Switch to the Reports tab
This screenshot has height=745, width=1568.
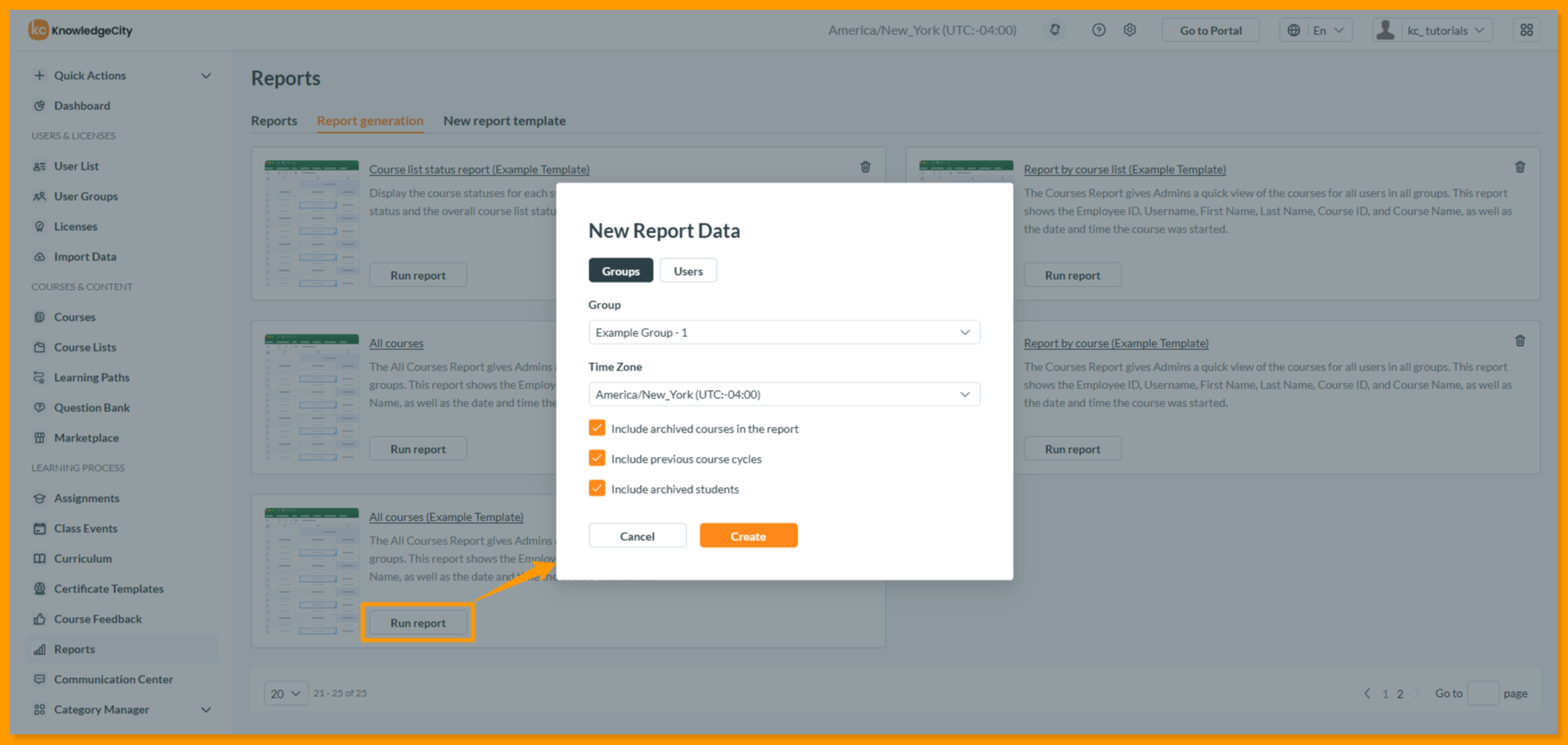pyautogui.click(x=274, y=121)
